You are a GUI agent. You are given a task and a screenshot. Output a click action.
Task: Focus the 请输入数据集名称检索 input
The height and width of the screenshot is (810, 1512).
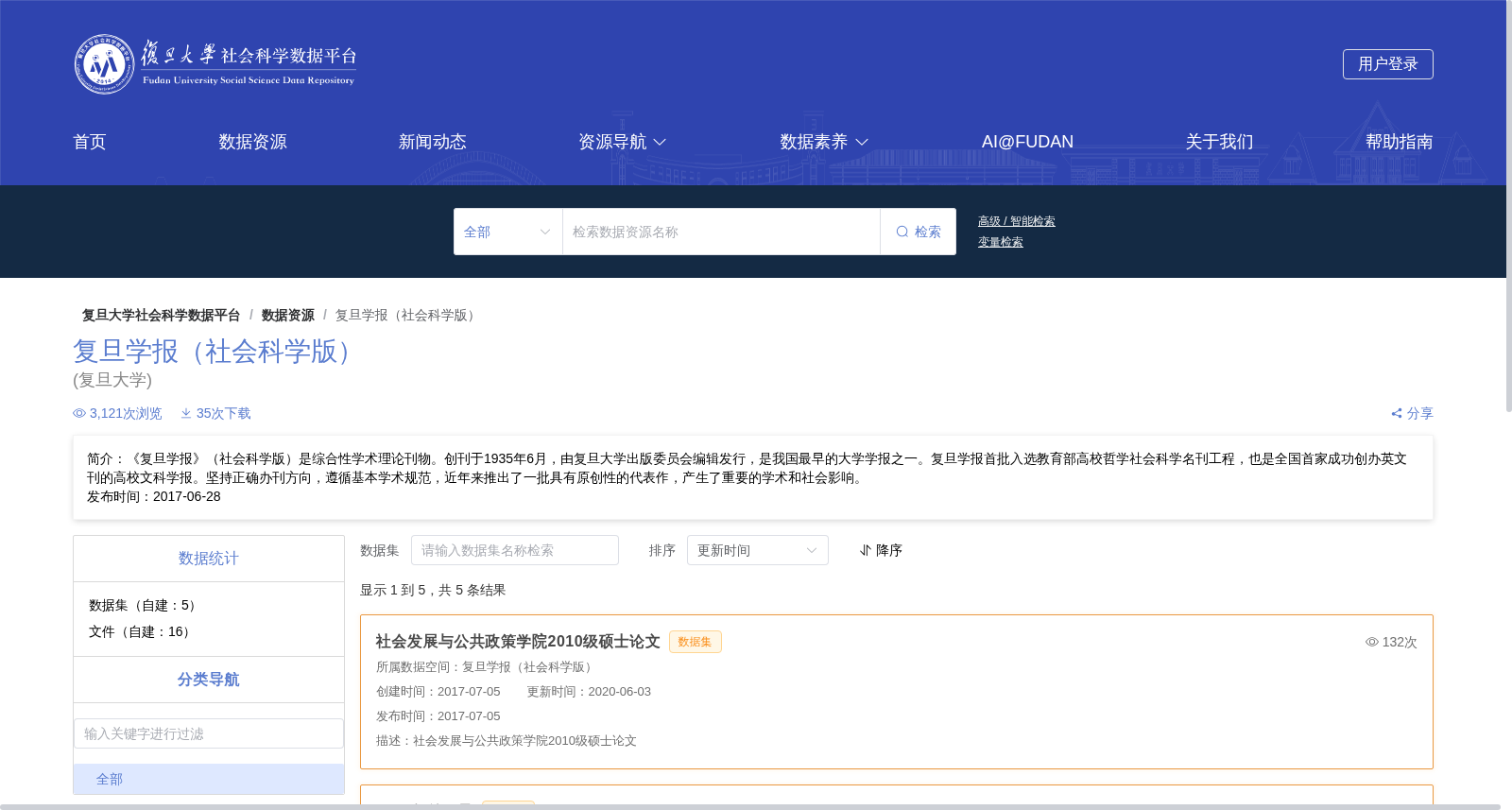click(x=515, y=550)
